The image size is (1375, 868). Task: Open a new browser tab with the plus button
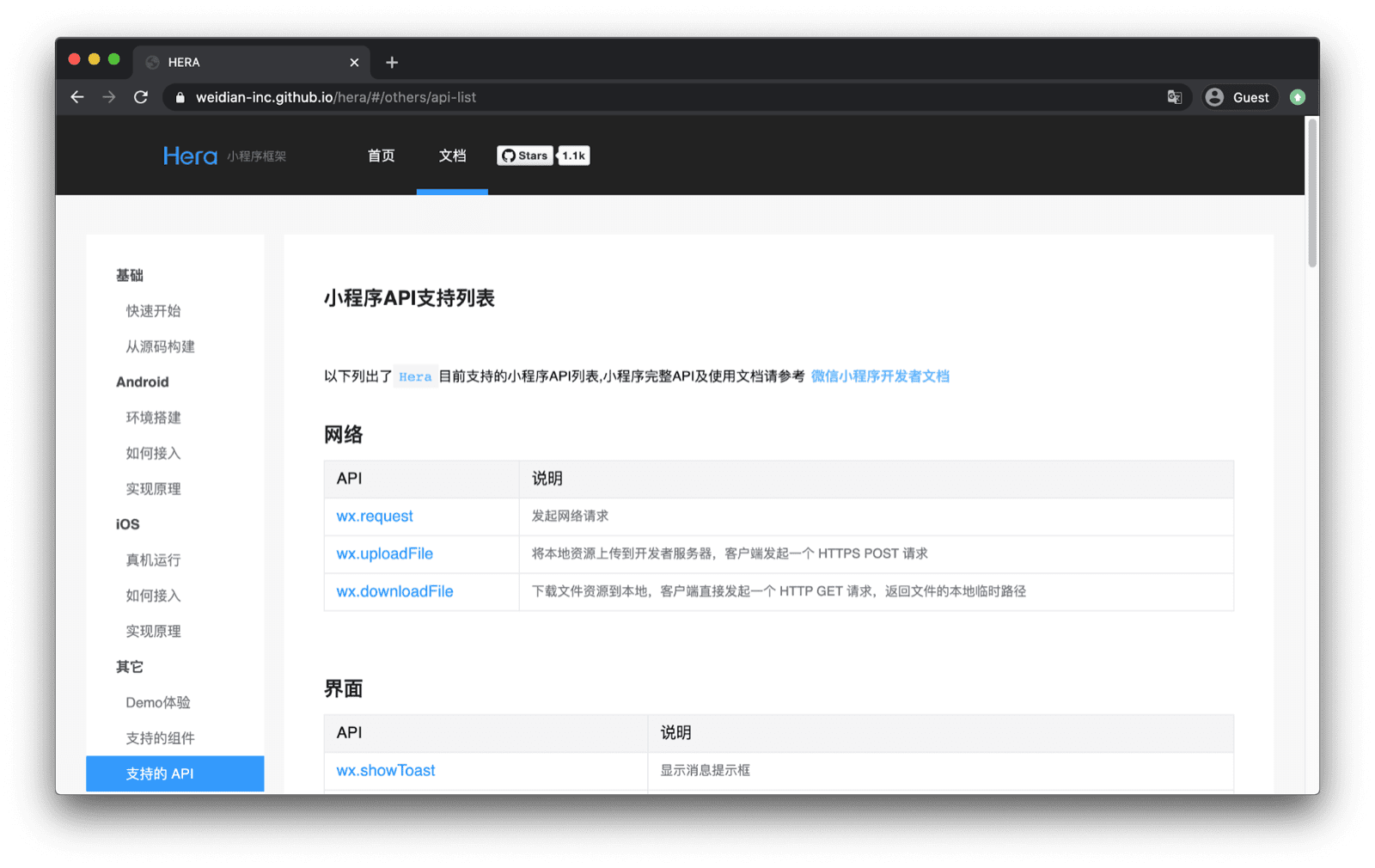coord(392,62)
